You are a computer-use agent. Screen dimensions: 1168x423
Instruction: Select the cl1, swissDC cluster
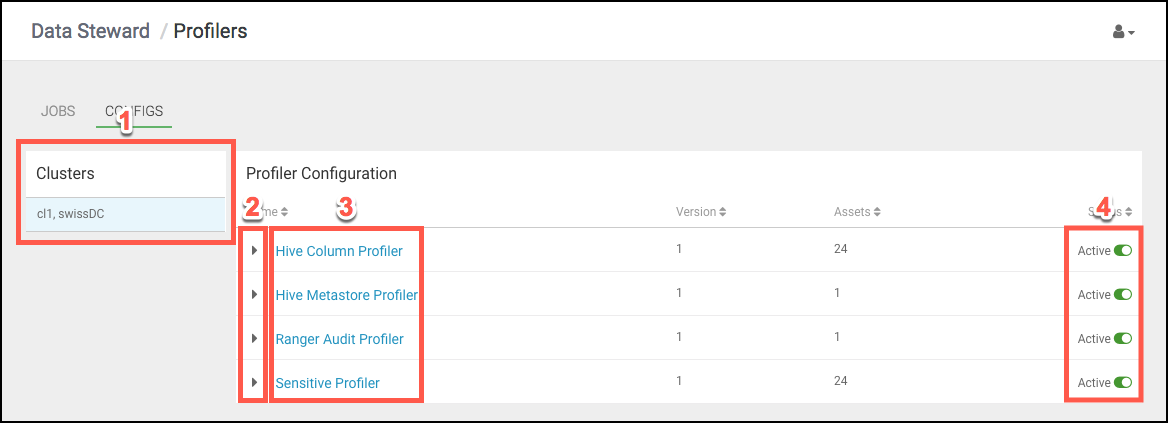[126, 214]
